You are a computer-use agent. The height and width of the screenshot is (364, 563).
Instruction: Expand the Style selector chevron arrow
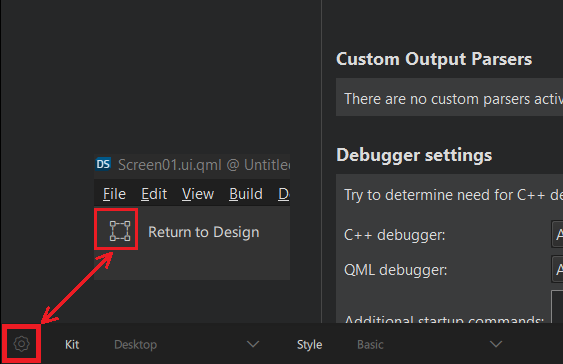pyautogui.click(x=496, y=344)
